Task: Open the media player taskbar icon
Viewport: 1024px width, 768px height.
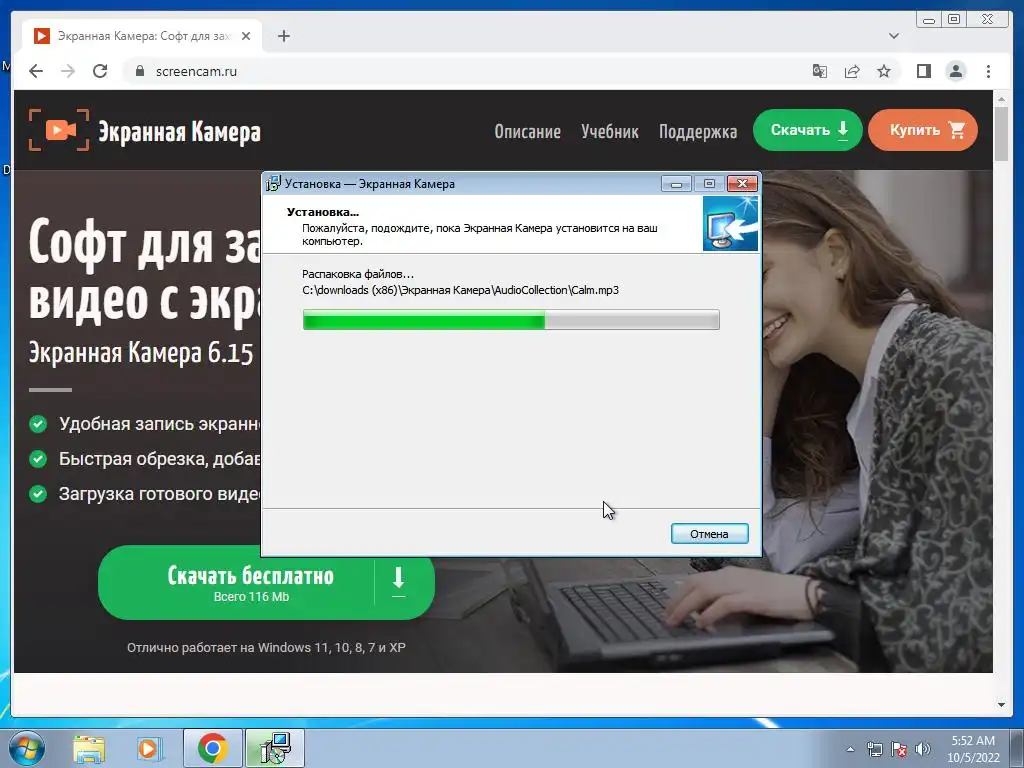Action: tap(148, 748)
